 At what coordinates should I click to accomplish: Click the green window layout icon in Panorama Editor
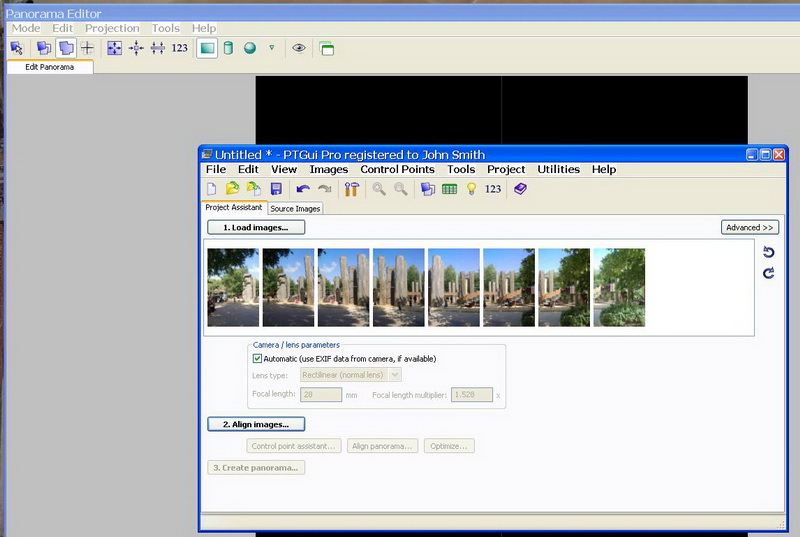[327, 48]
